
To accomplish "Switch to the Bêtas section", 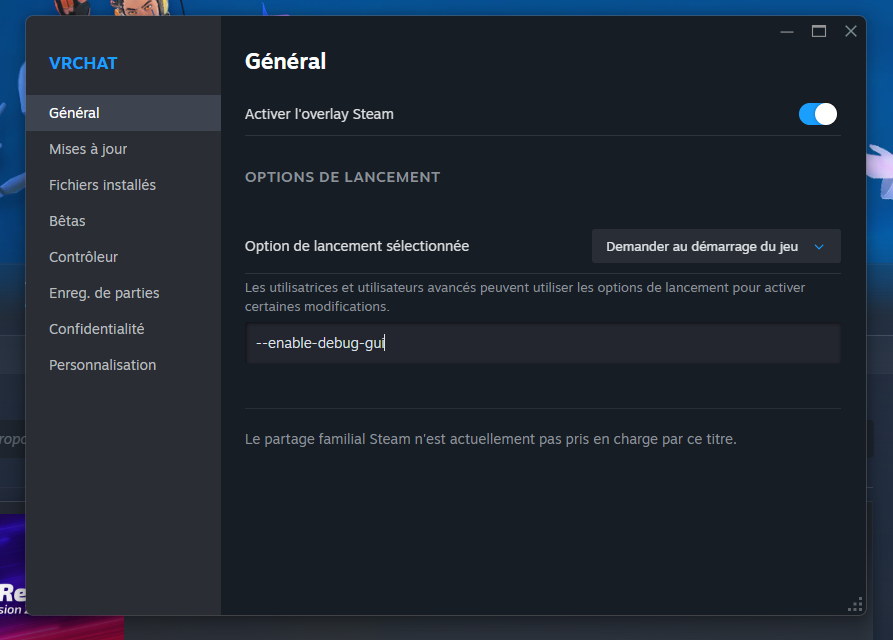I will click(x=124, y=221).
